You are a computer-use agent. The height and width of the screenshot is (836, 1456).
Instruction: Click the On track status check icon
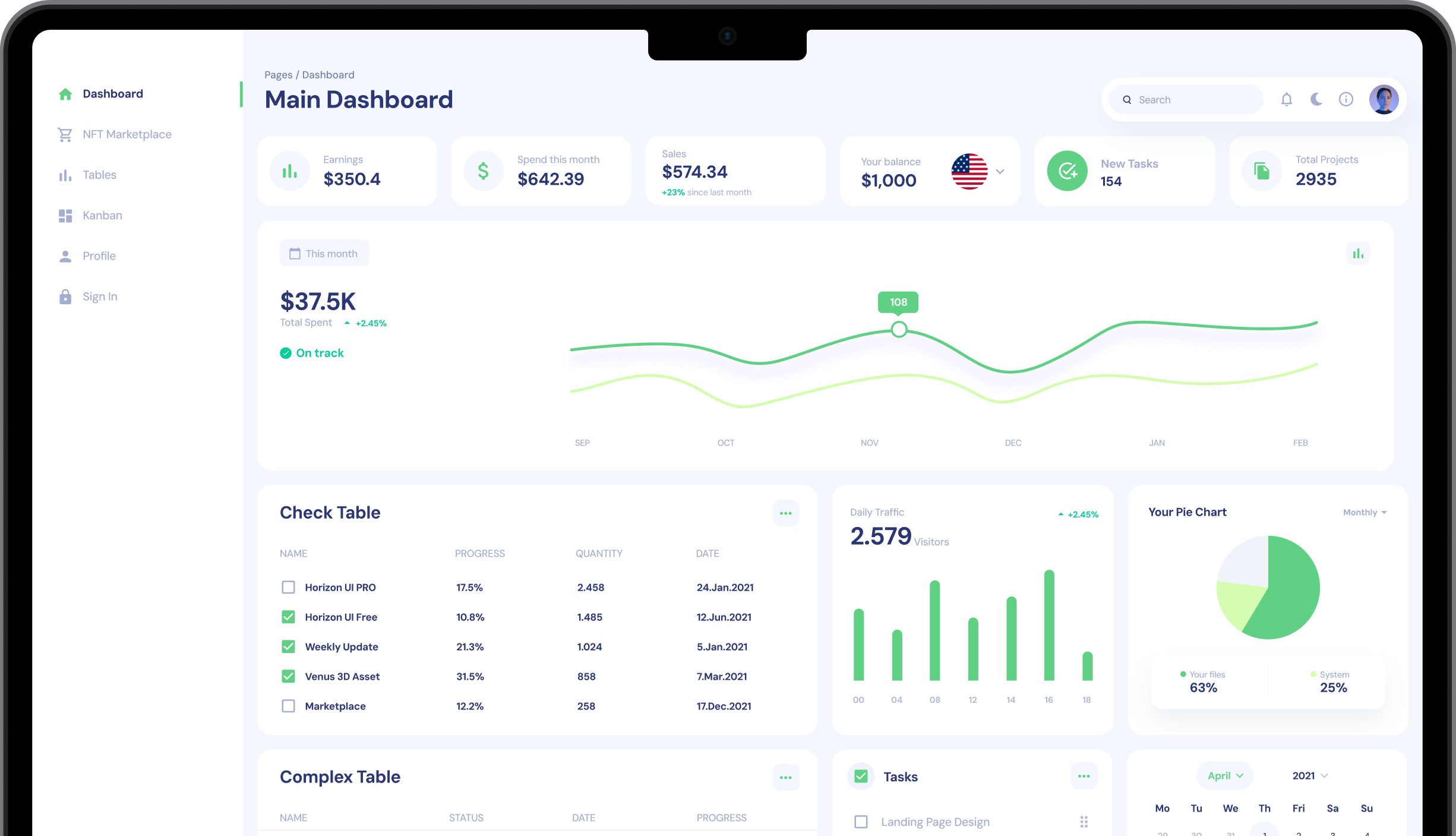(x=286, y=354)
